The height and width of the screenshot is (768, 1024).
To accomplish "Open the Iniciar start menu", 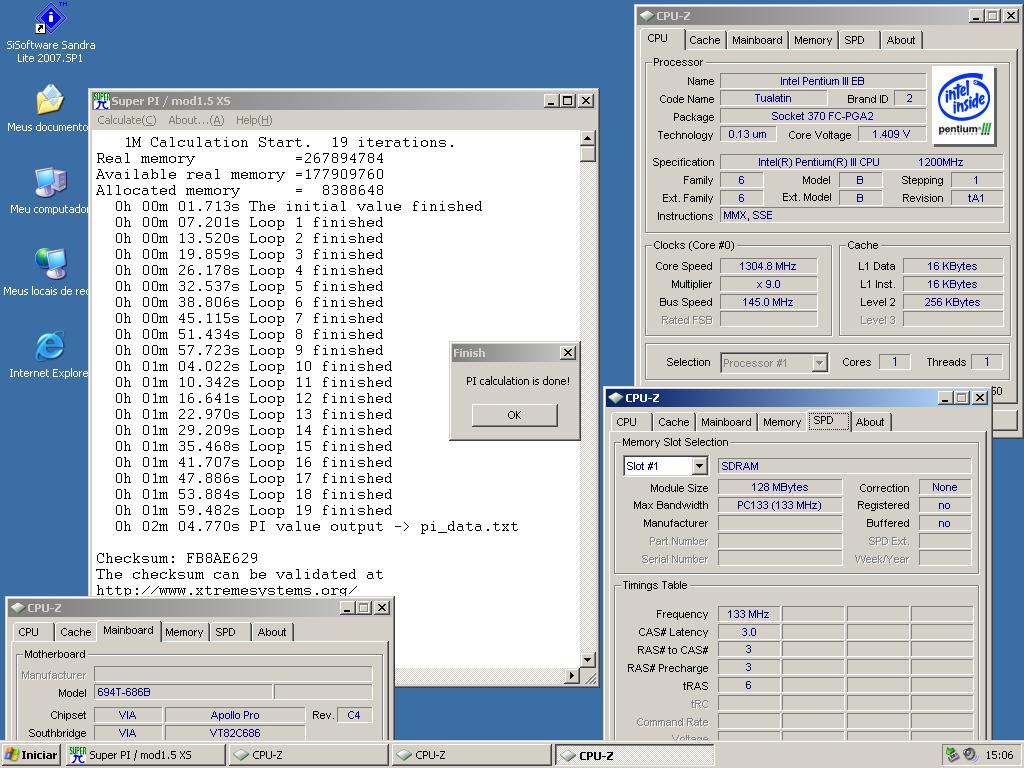I will click(31, 755).
